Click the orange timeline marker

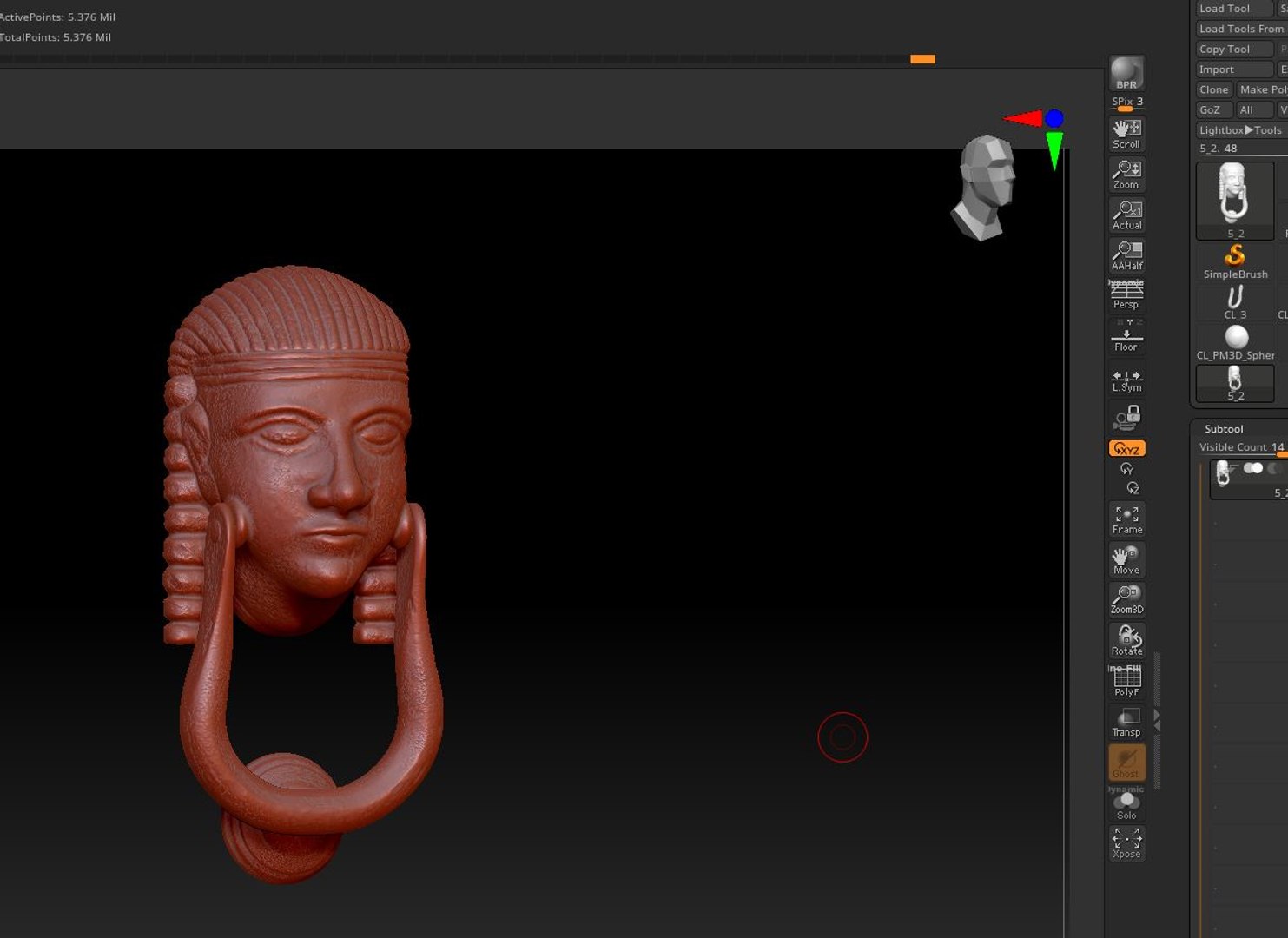point(922,59)
